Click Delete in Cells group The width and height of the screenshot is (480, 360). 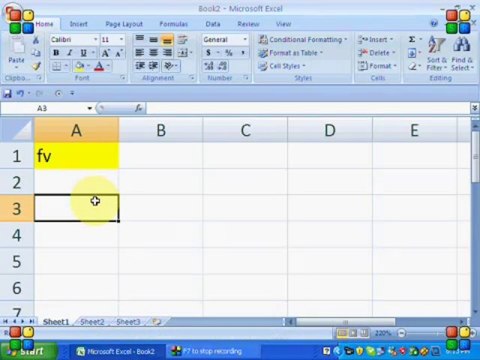tap(377, 53)
